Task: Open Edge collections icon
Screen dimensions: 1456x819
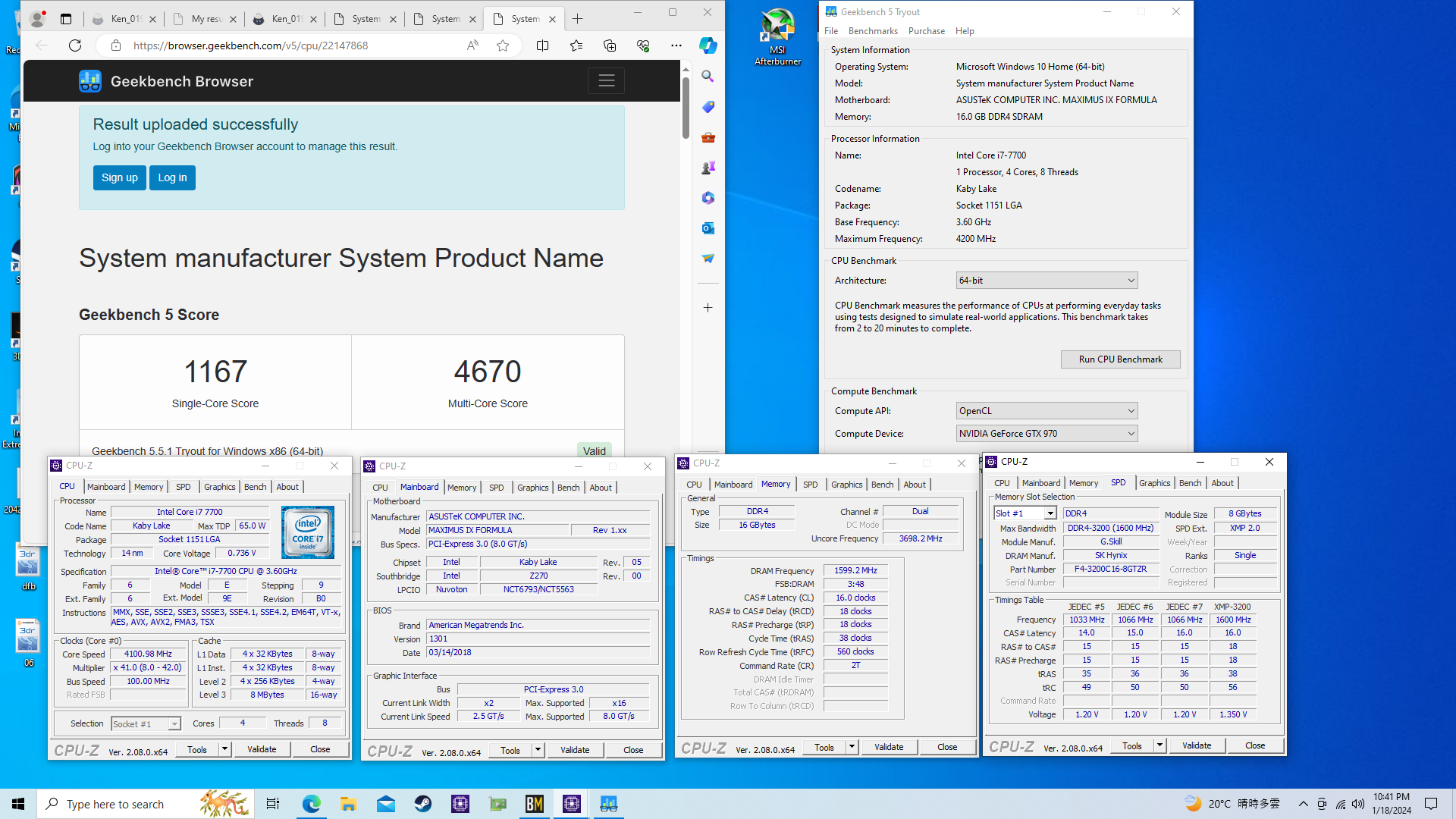Action: point(610,45)
